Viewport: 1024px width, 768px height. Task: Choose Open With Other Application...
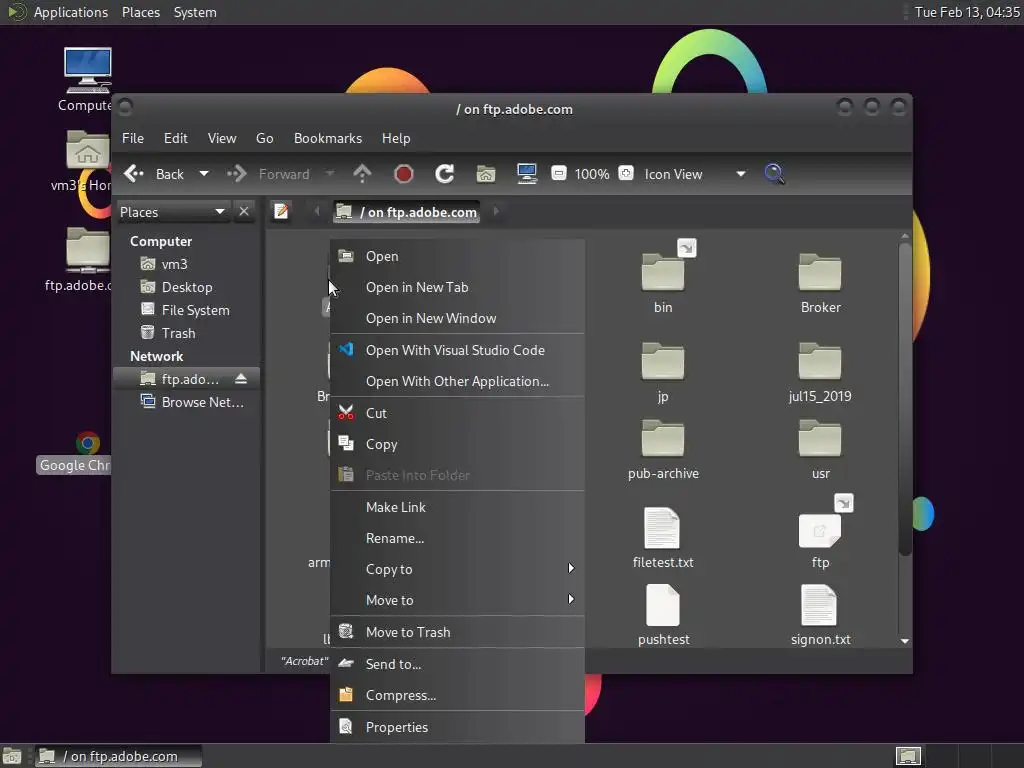457,381
